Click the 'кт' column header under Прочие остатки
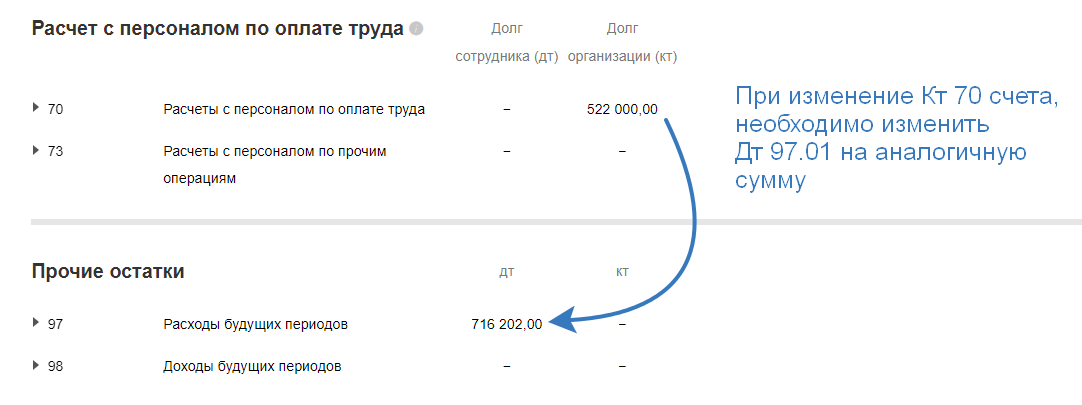 622,272
